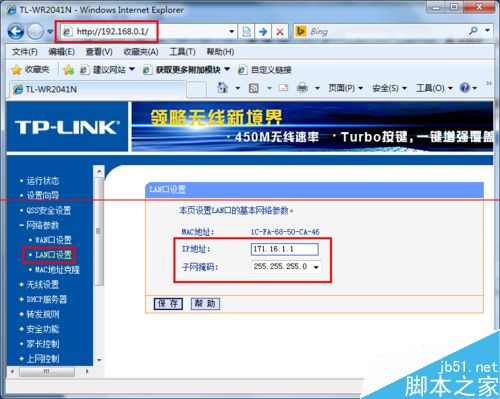Image resolution: width=500 pixels, height=399 pixels.
Task: Open the subnet mask 255.255.255.0 dropdown
Action: 286,267
